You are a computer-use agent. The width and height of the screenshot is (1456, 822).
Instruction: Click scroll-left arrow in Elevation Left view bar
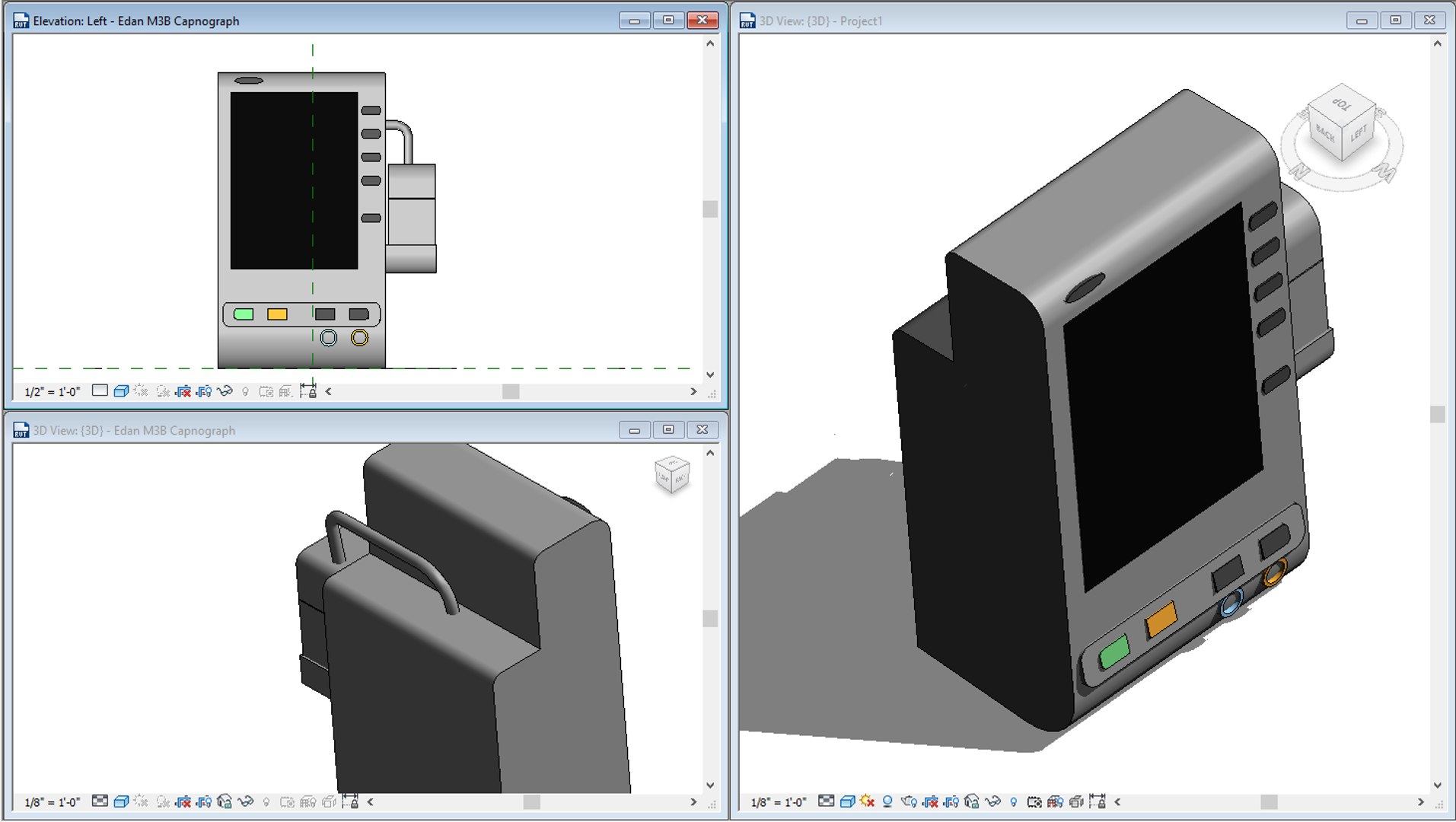329,391
